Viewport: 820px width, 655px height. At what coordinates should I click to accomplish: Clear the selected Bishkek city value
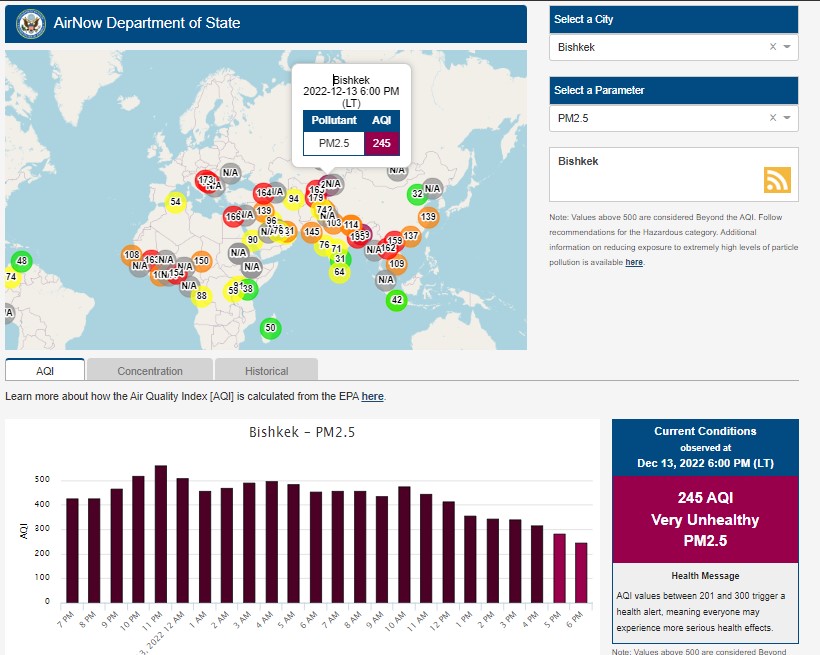point(772,47)
